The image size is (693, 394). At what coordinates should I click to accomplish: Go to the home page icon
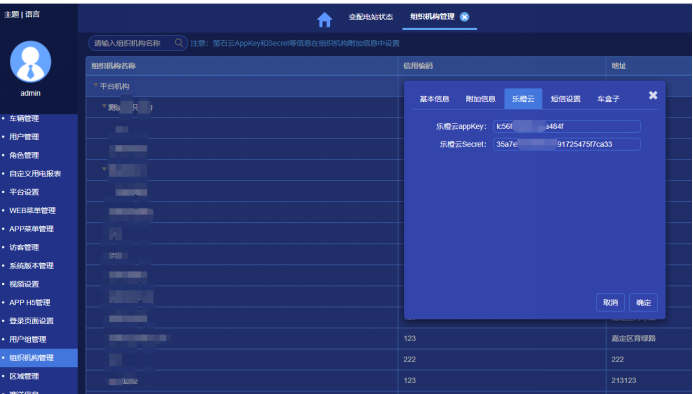(x=324, y=19)
